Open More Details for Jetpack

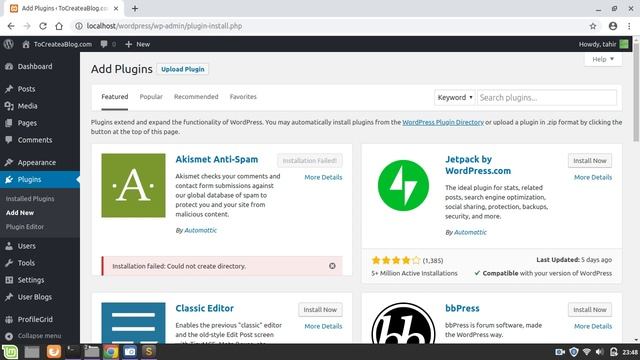pos(593,178)
